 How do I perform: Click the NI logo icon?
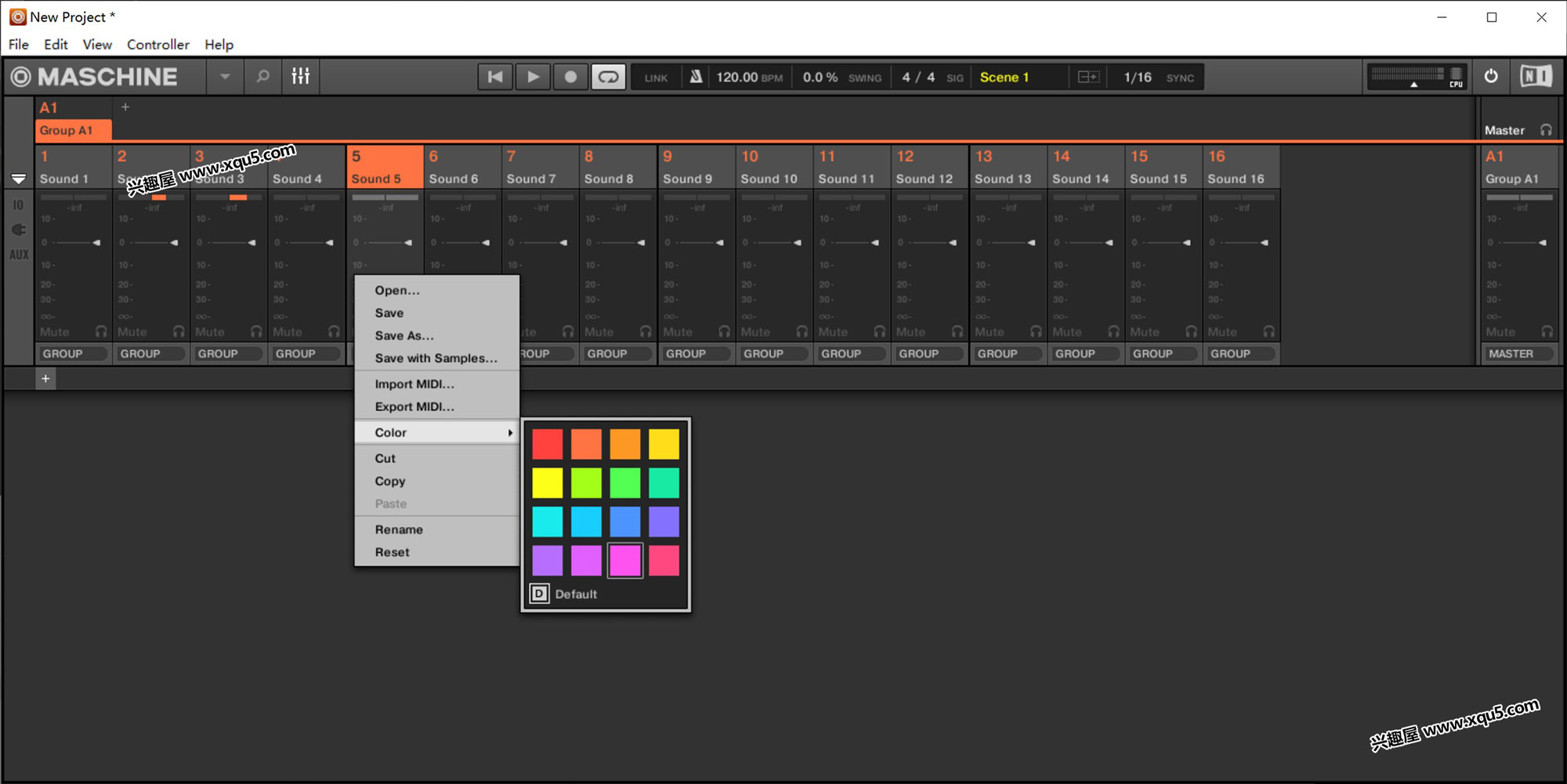click(1536, 77)
